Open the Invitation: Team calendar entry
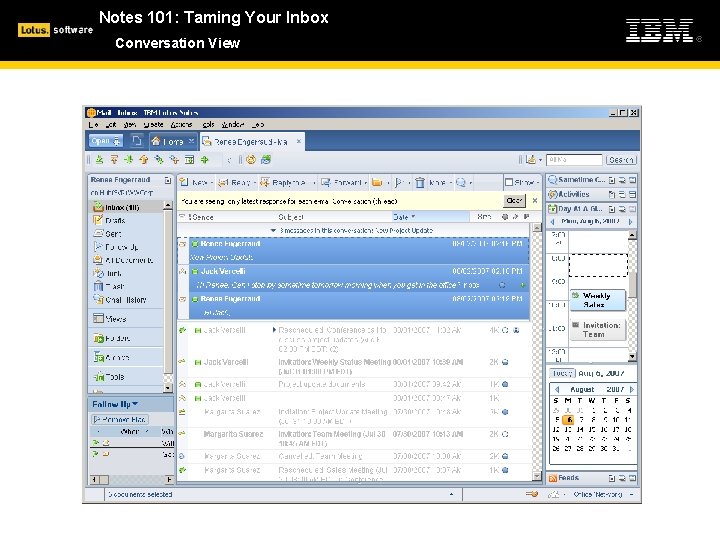This screenshot has width=720, height=540. 598,330
